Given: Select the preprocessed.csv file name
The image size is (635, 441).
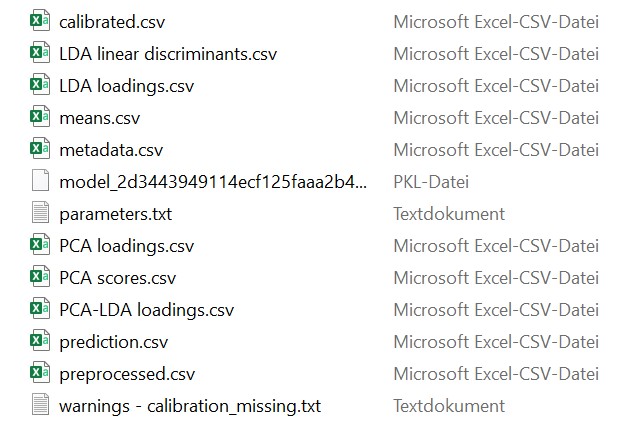Looking at the screenshot, I should coord(127,375).
